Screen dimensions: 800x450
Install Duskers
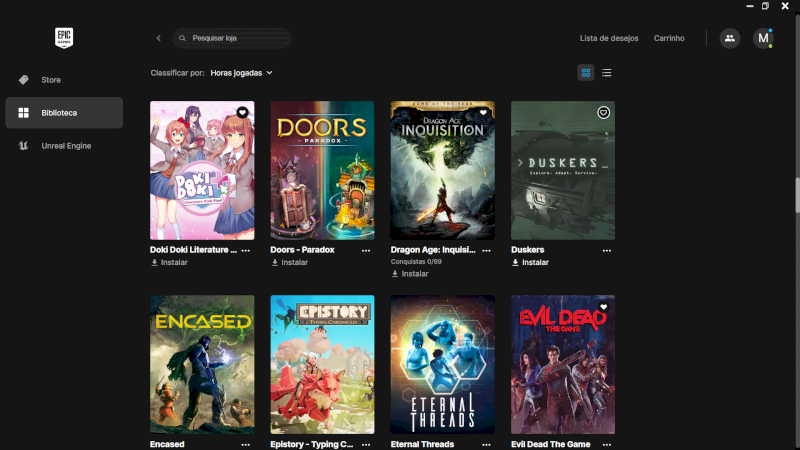(x=530, y=262)
